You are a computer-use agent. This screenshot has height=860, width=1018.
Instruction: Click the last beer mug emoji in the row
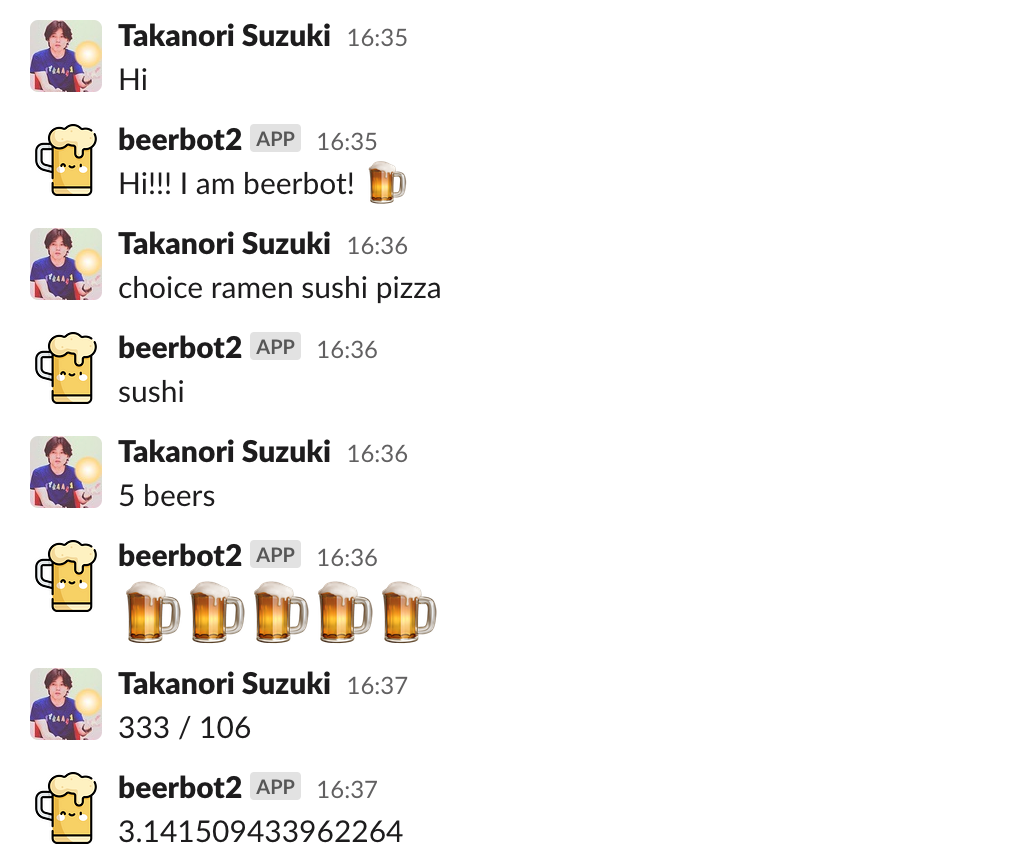pos(409,612)
